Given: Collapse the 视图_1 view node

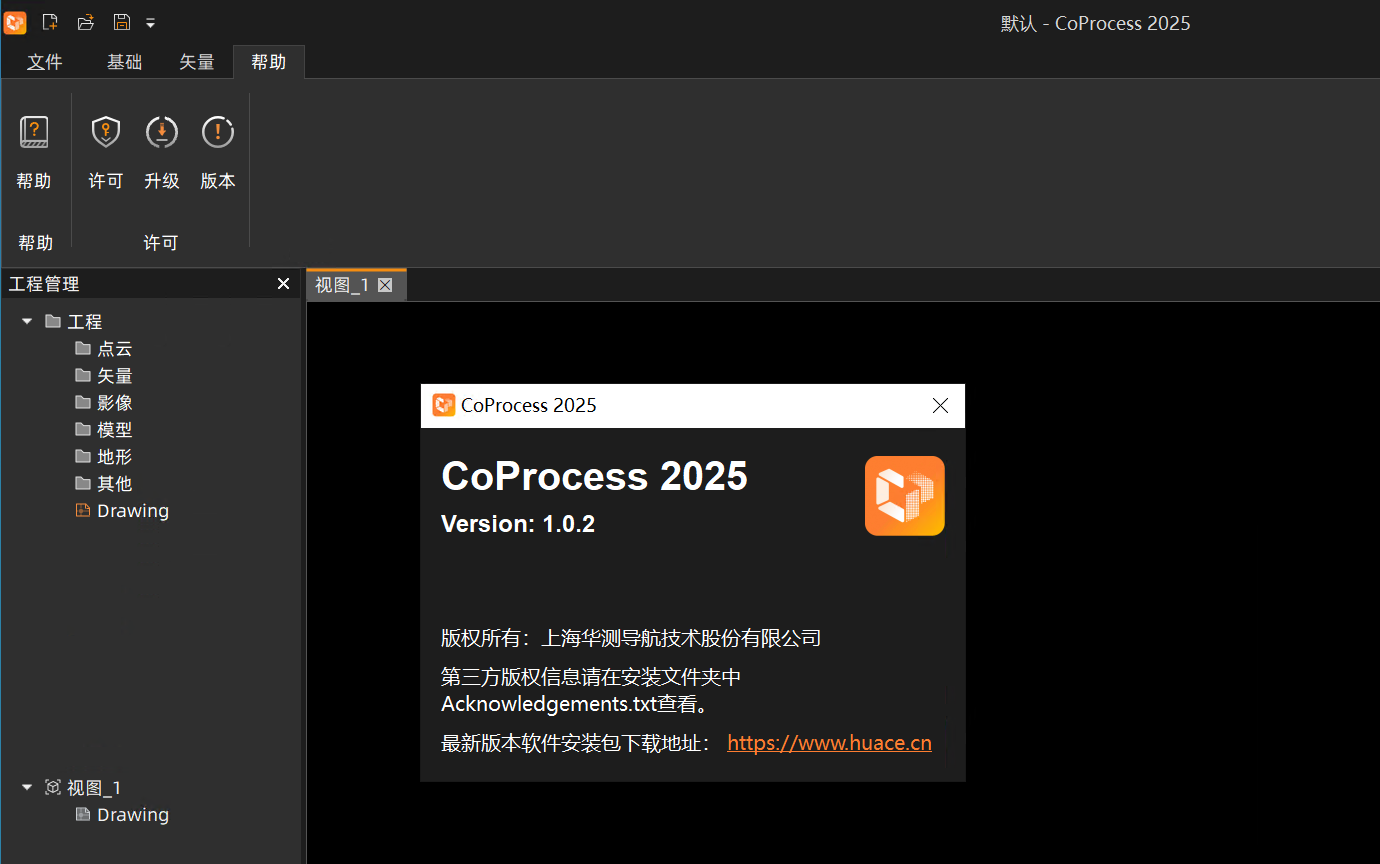Looking at the screenshot, I should [26, 787].
